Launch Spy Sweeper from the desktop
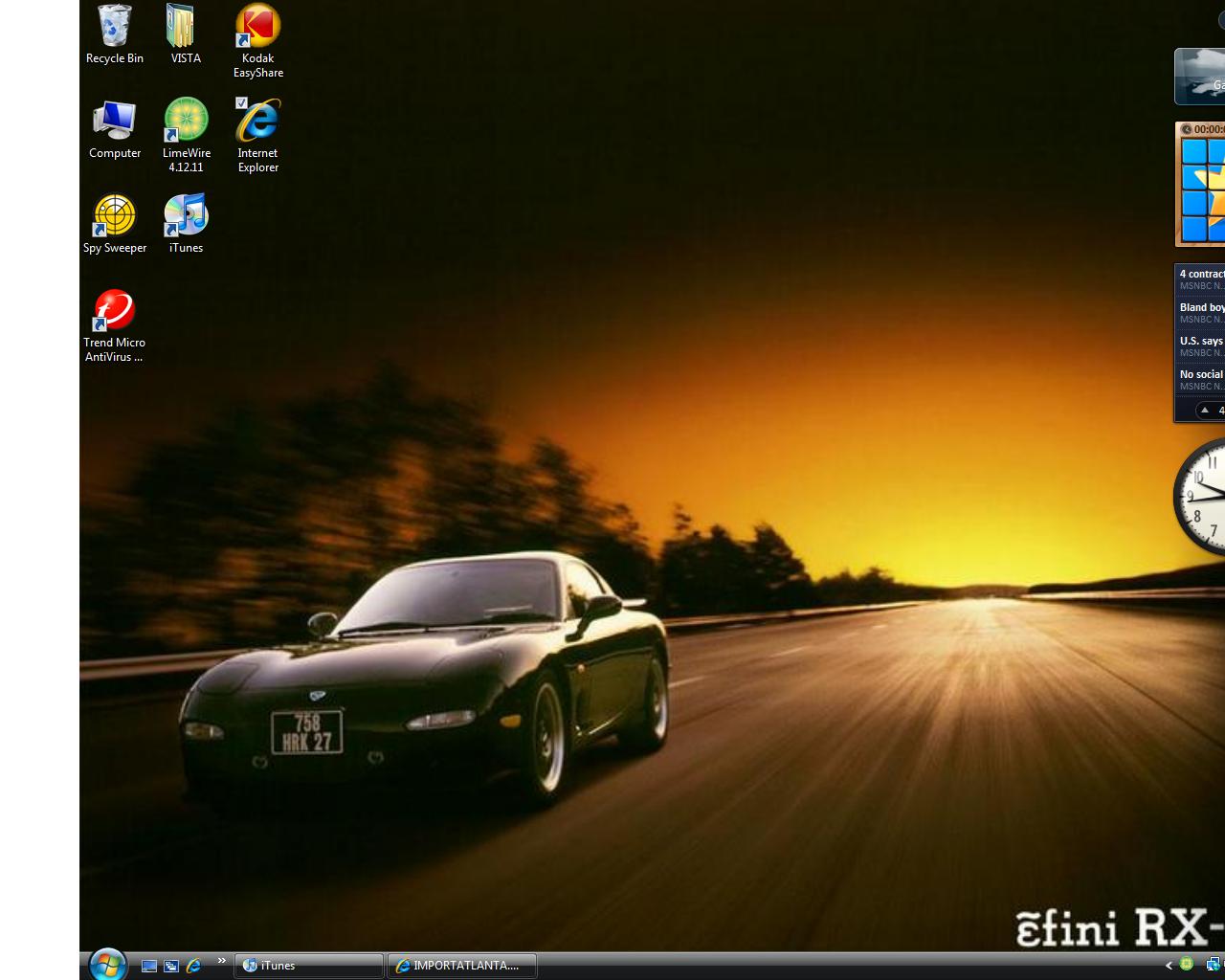 (x=114, y=217)
